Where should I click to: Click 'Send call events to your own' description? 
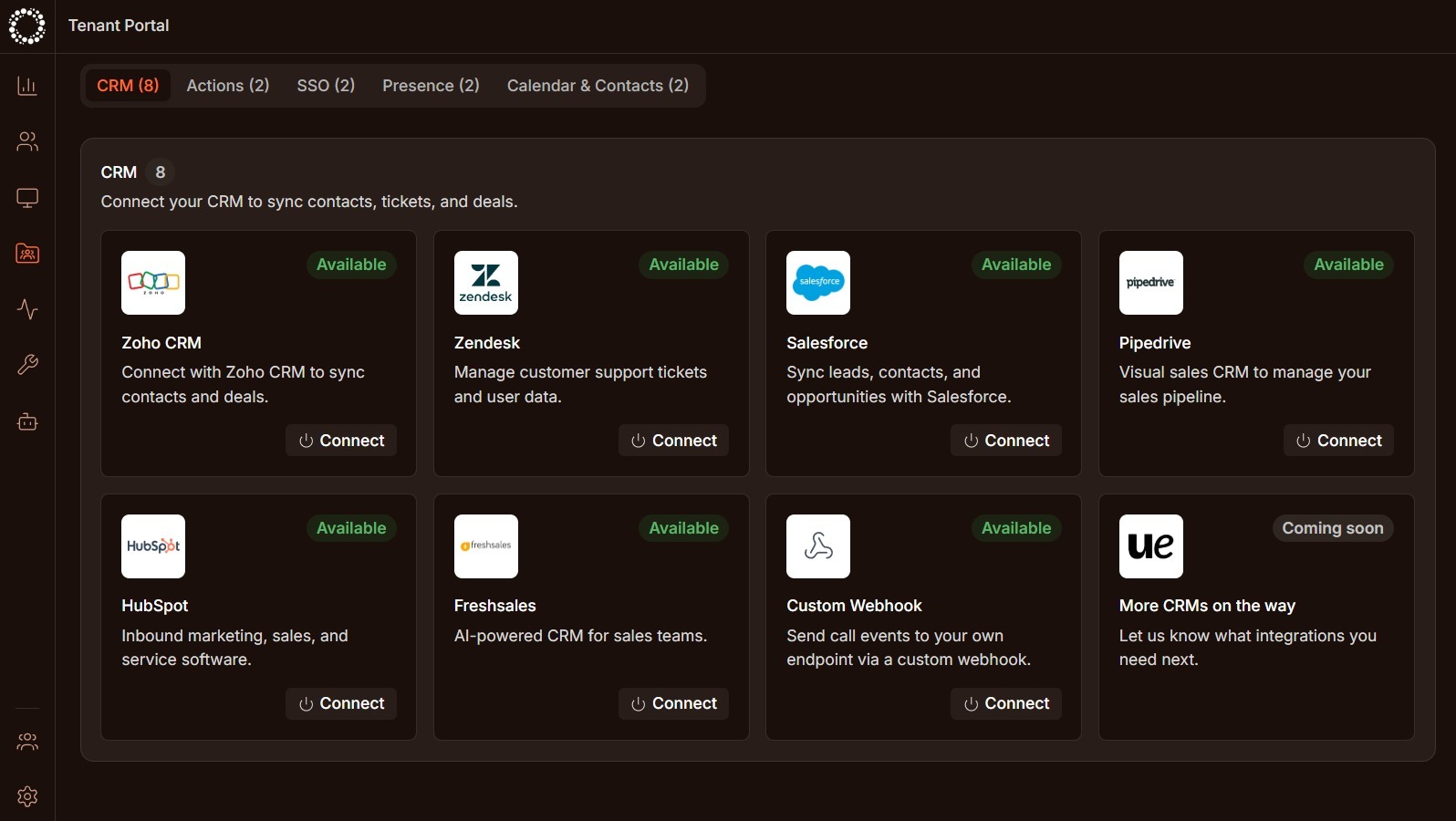(x=909, y=648)
